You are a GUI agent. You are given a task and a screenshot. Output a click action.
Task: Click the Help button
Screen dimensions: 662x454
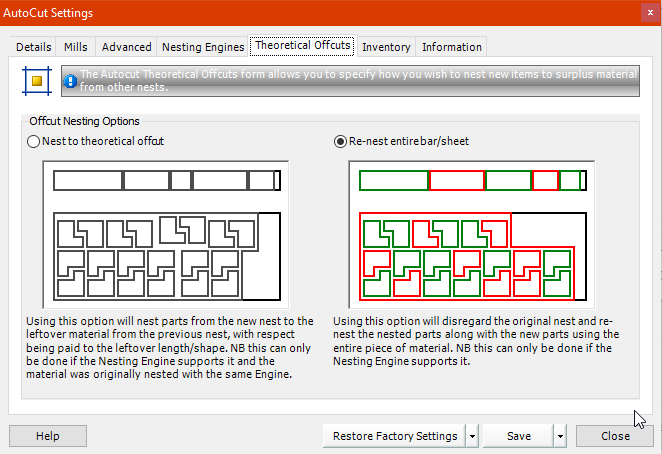click(48, 436)
